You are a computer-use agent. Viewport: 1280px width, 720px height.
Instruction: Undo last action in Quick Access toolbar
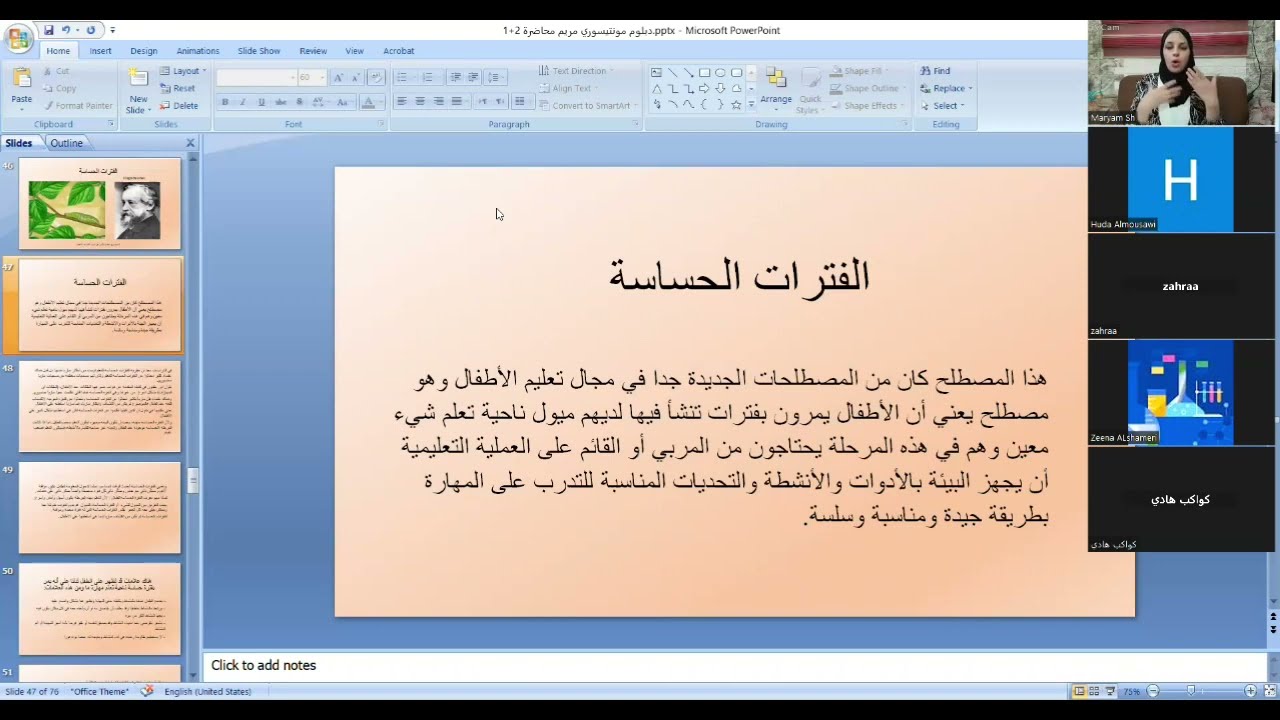pyautogui.click(x=66, y=30)
